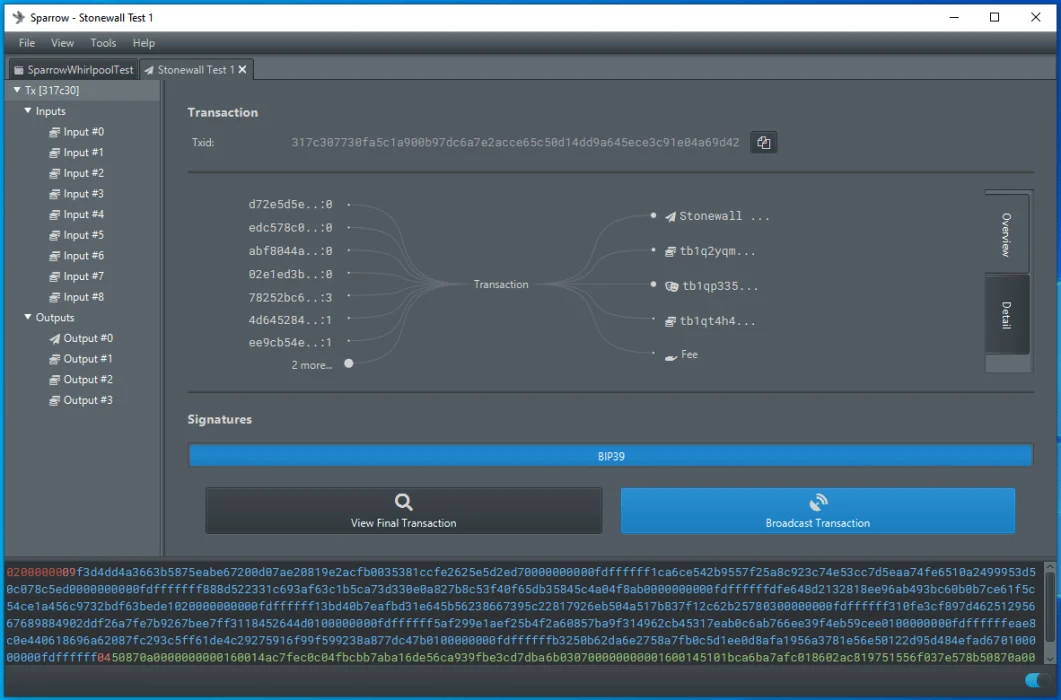
Task: Collapse the Tx [317c30] root node
Action: (17, 90)
